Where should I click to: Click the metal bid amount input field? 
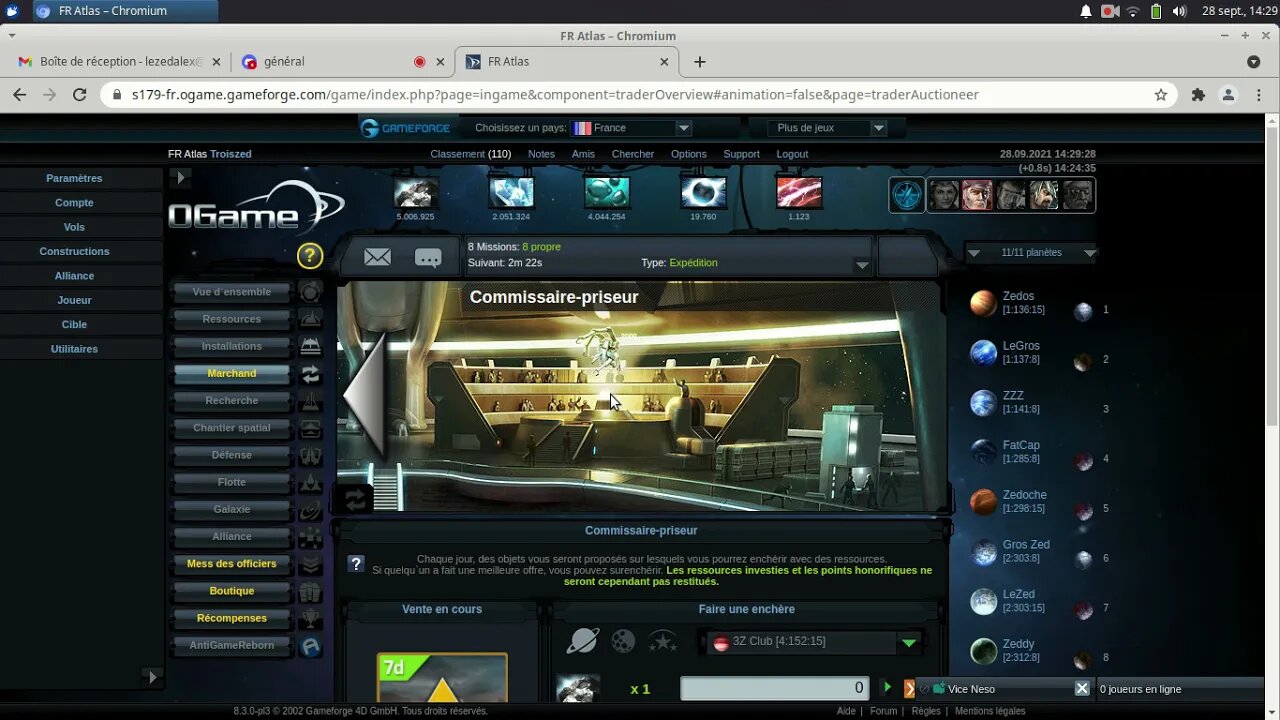pyautogui.click(x=774, y=688)
